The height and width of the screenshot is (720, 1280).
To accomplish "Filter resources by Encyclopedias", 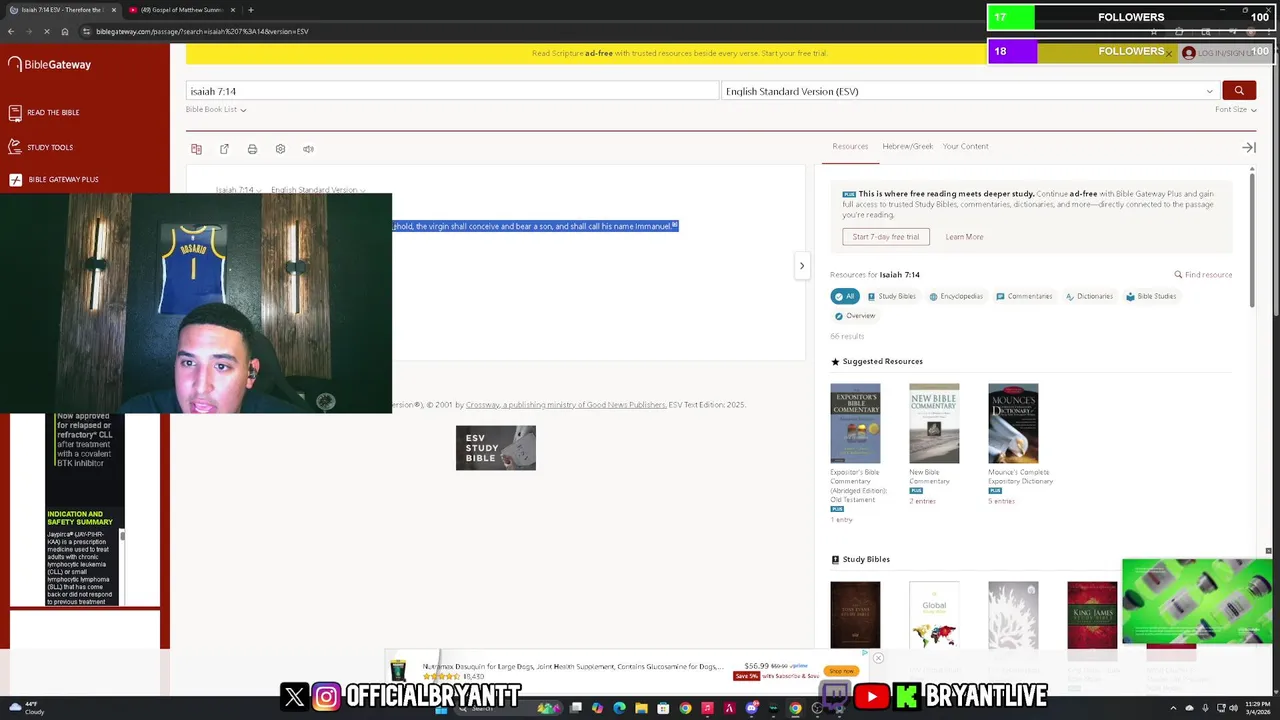I will pos(956,296).
